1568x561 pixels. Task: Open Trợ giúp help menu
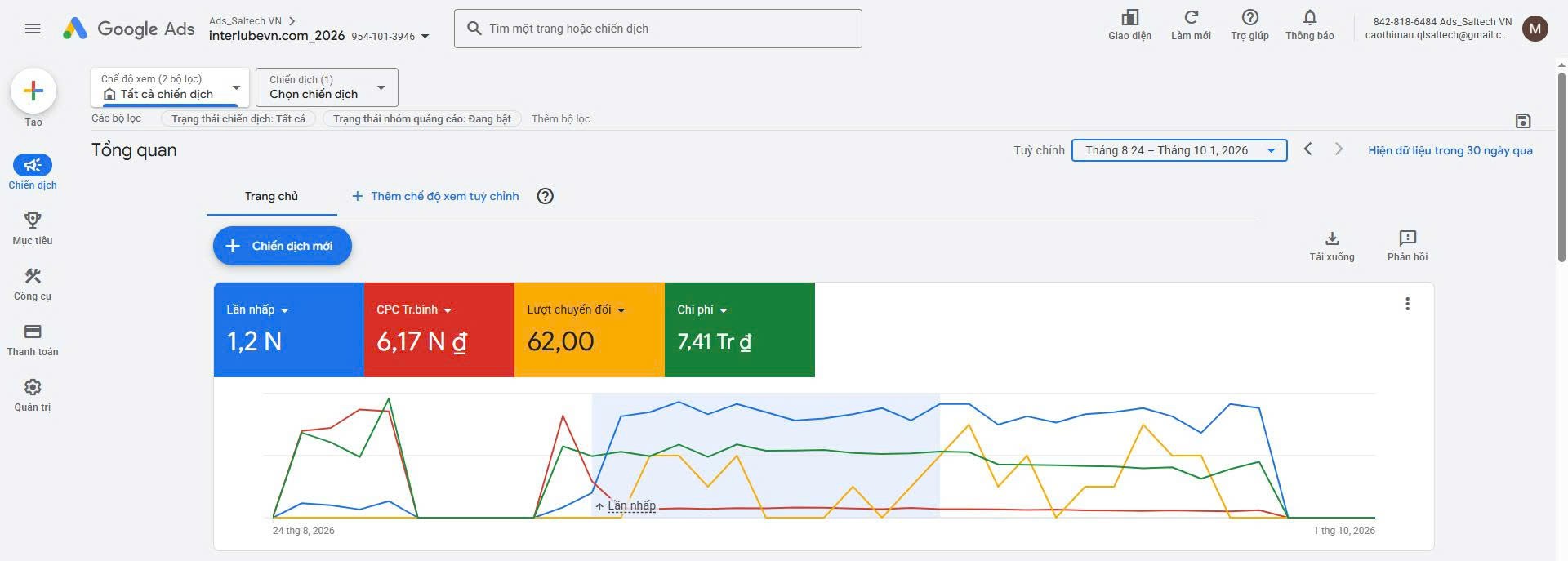click(1249, 24)
